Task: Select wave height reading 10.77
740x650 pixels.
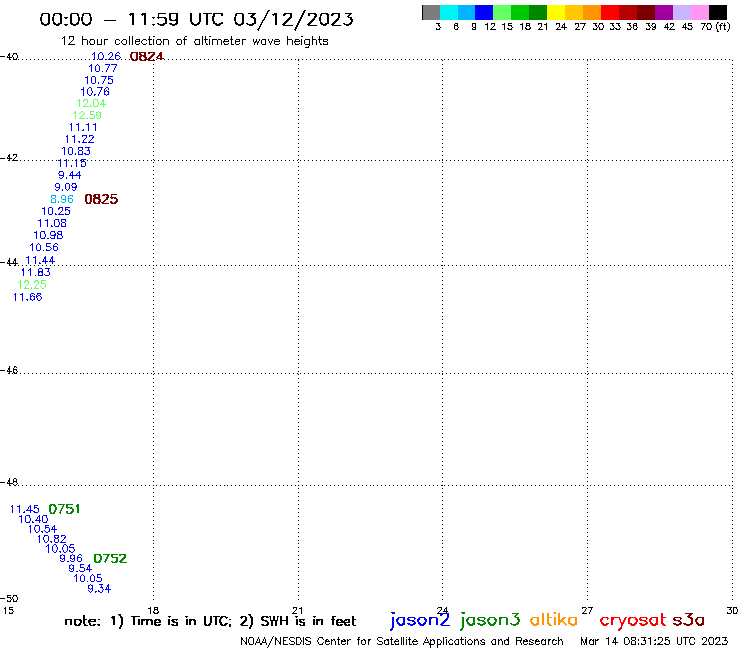Action: pyautogui.click(x=102, y=68)
